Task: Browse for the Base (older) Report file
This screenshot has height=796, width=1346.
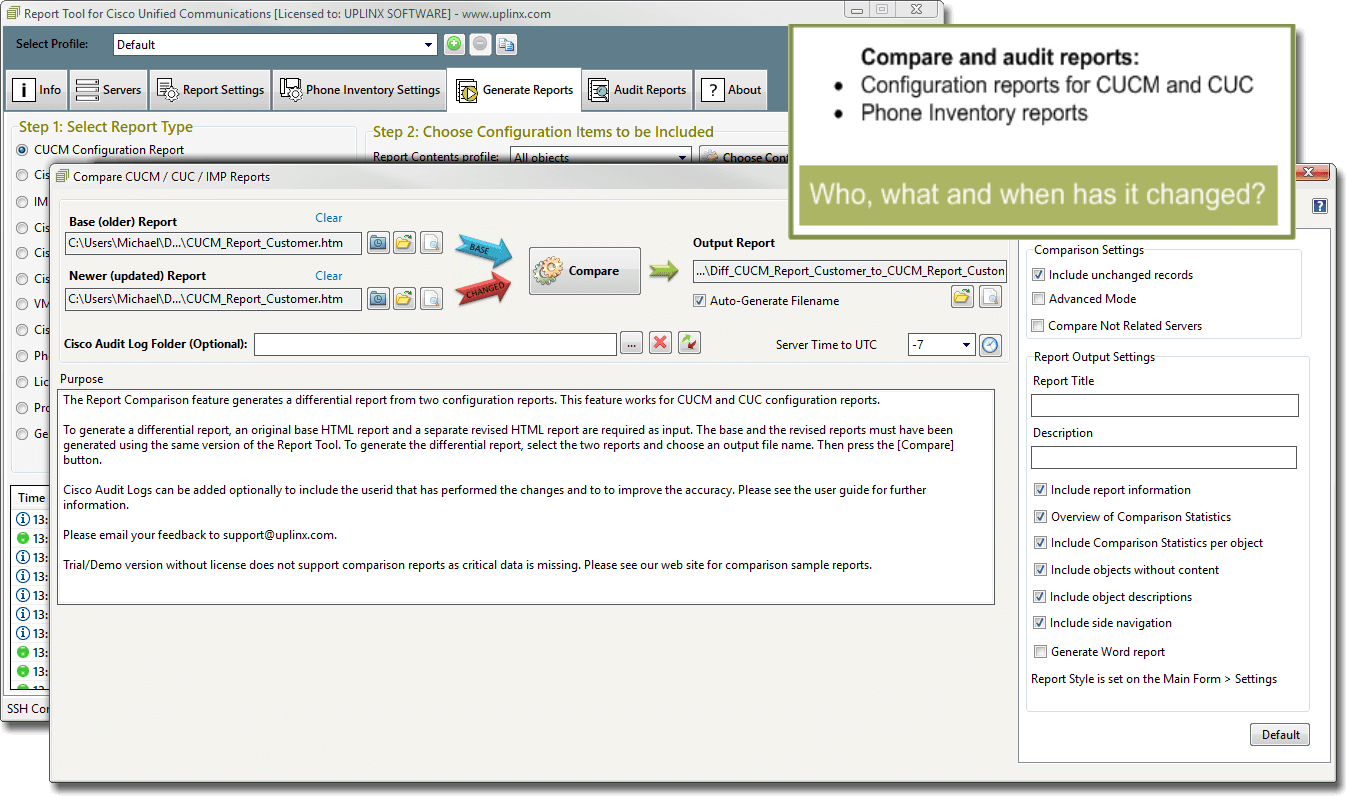Action: click(x=404, y=242)
